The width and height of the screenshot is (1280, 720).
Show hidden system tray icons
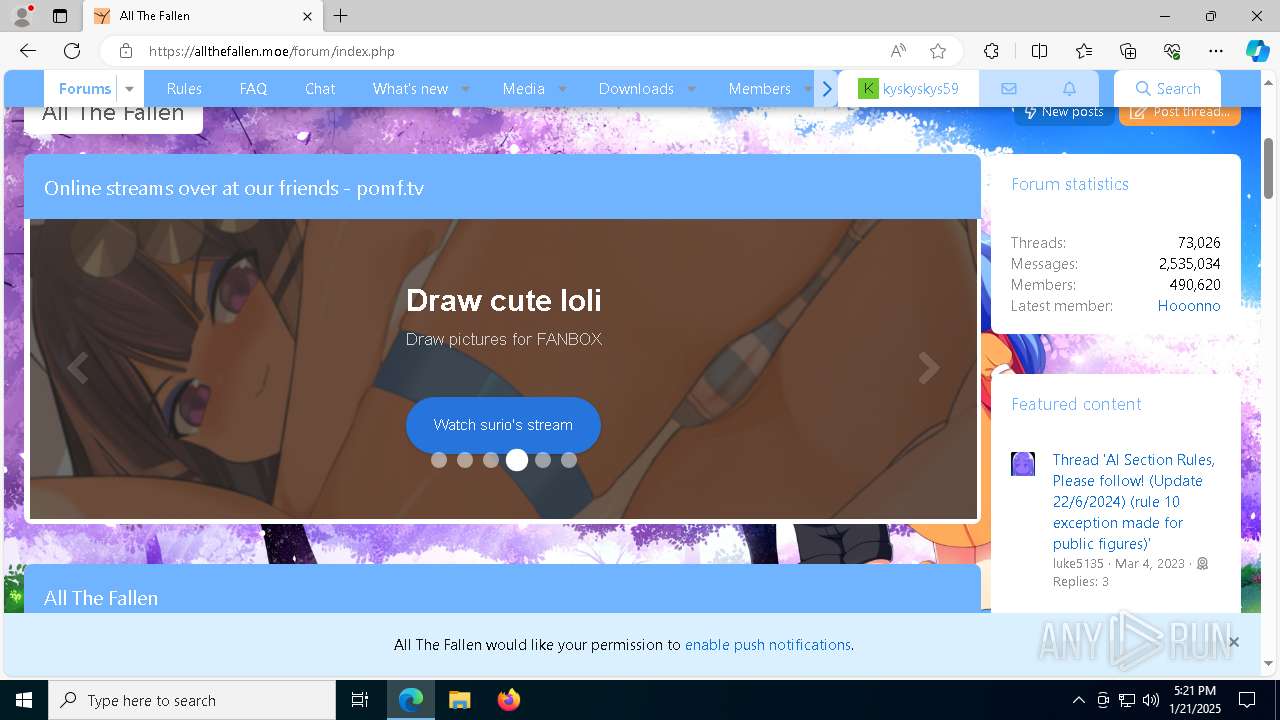(x=1078, y=700)
